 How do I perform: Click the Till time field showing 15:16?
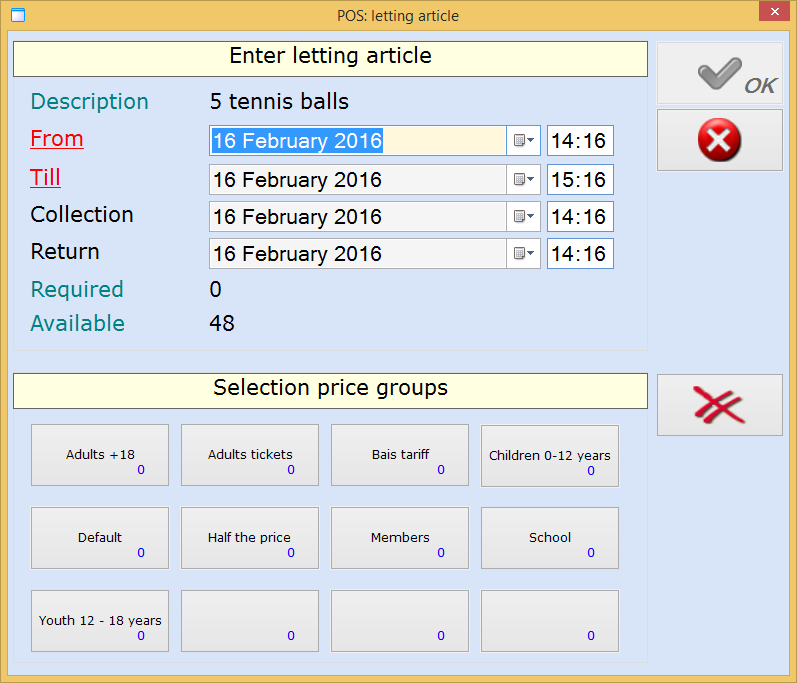tap(580, 180)
